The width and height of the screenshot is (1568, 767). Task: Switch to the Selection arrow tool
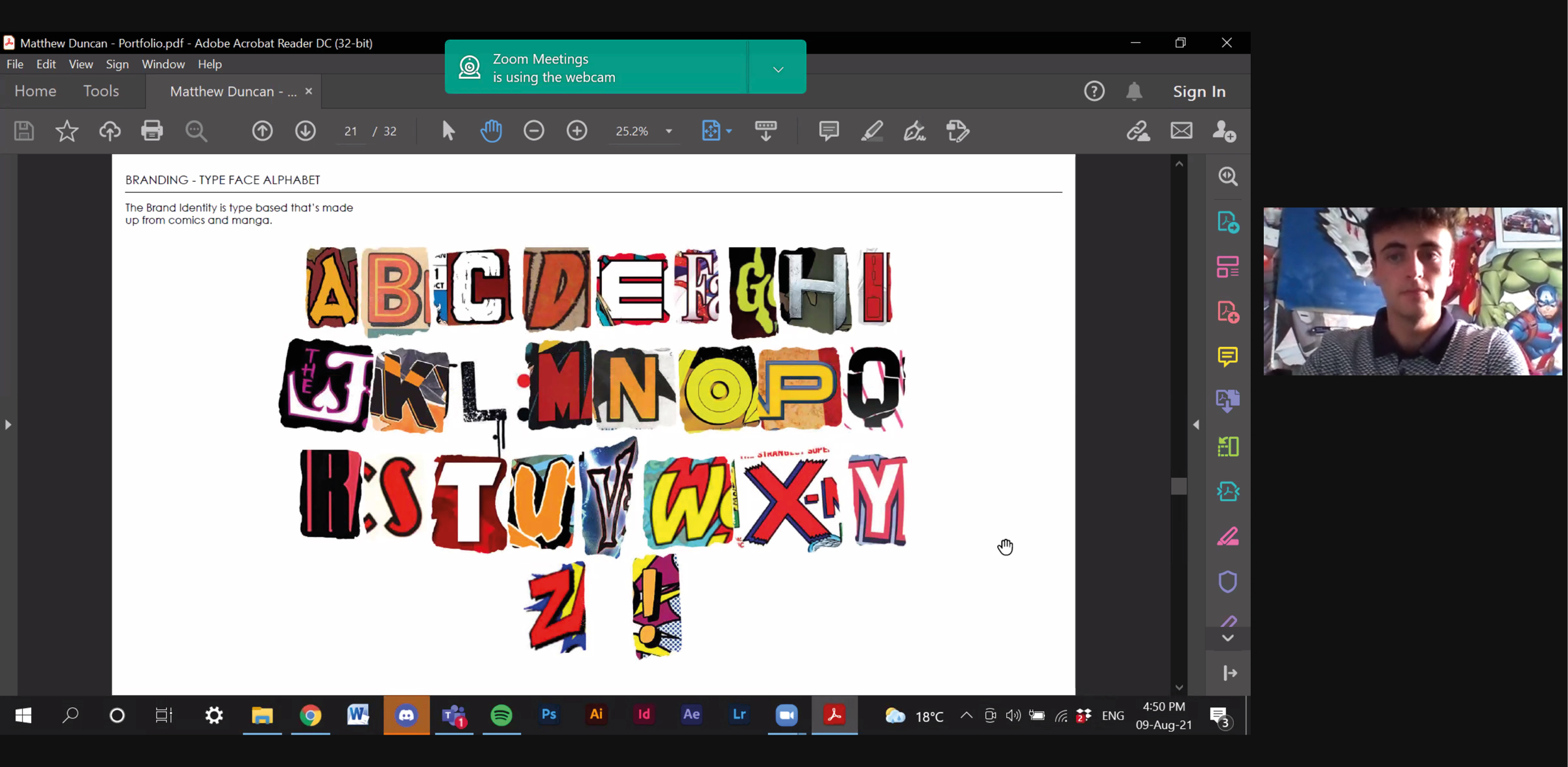(448, 131)
